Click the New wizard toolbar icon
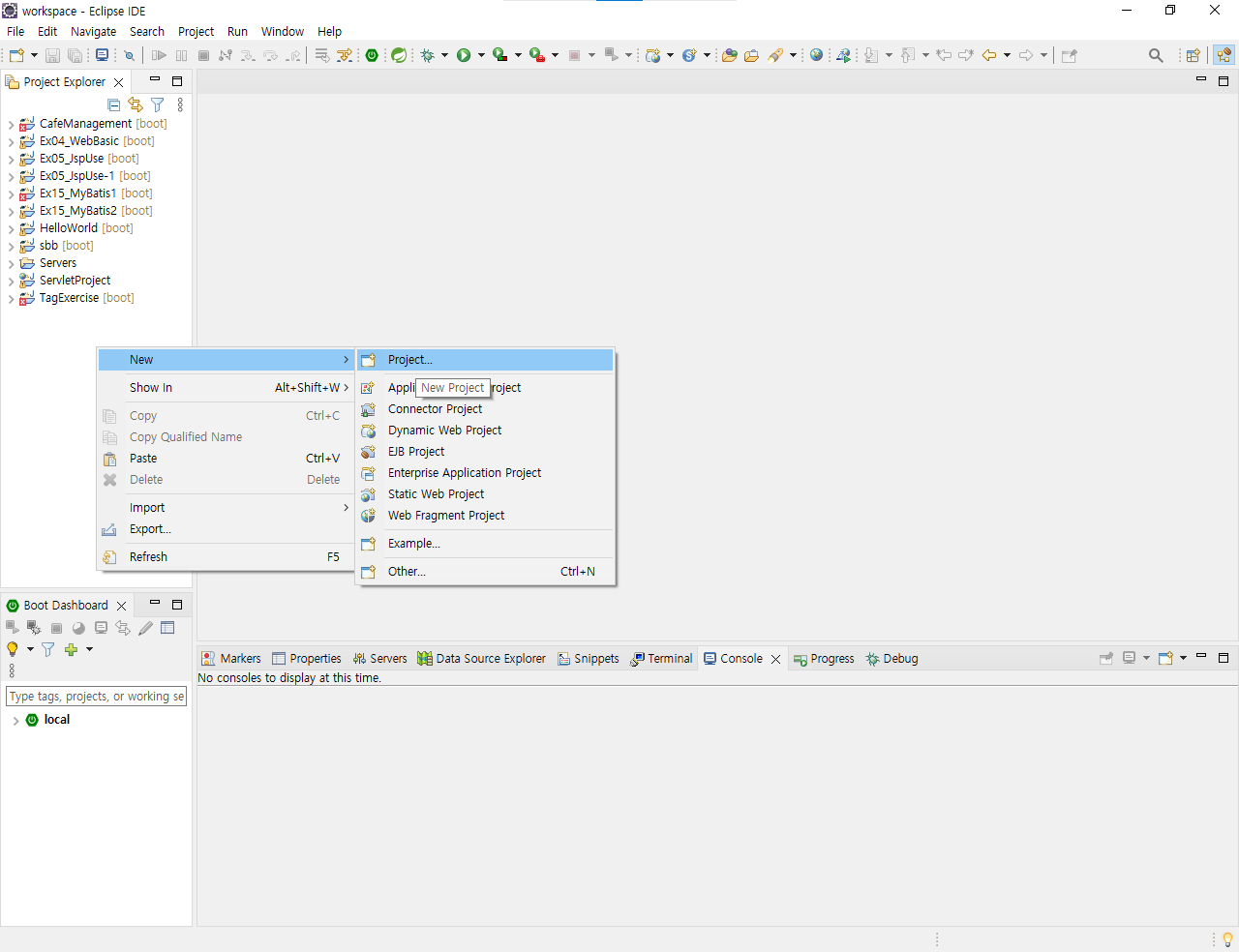The image size is (1239, 952). point(16,55)
